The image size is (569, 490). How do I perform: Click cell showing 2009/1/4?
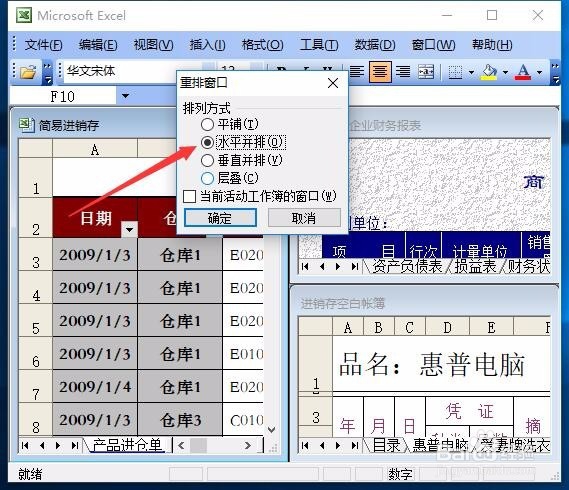95,387
